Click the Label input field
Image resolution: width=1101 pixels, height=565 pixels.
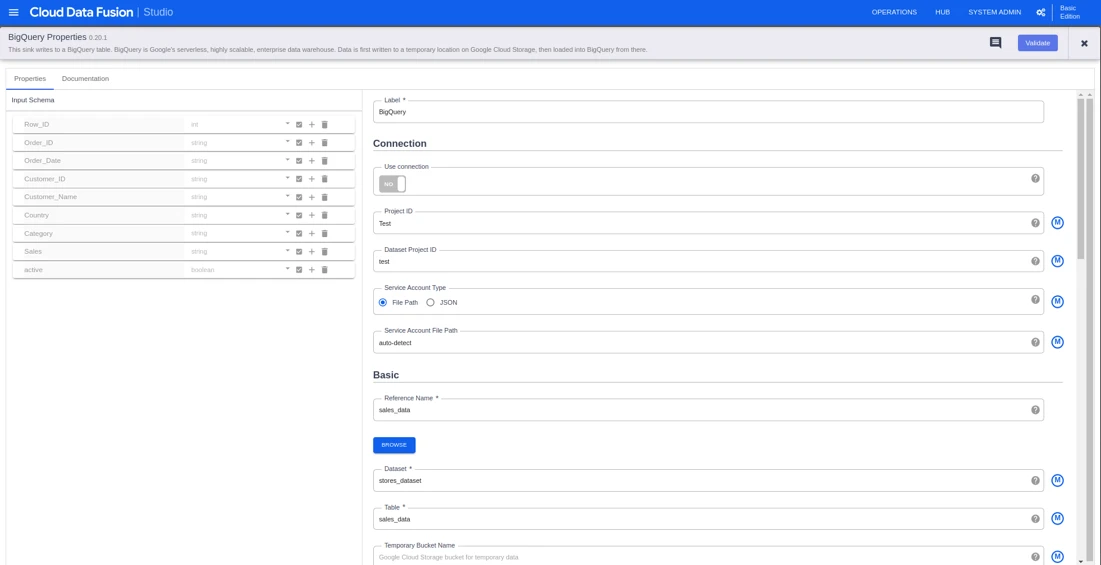(x=708, y=112)
